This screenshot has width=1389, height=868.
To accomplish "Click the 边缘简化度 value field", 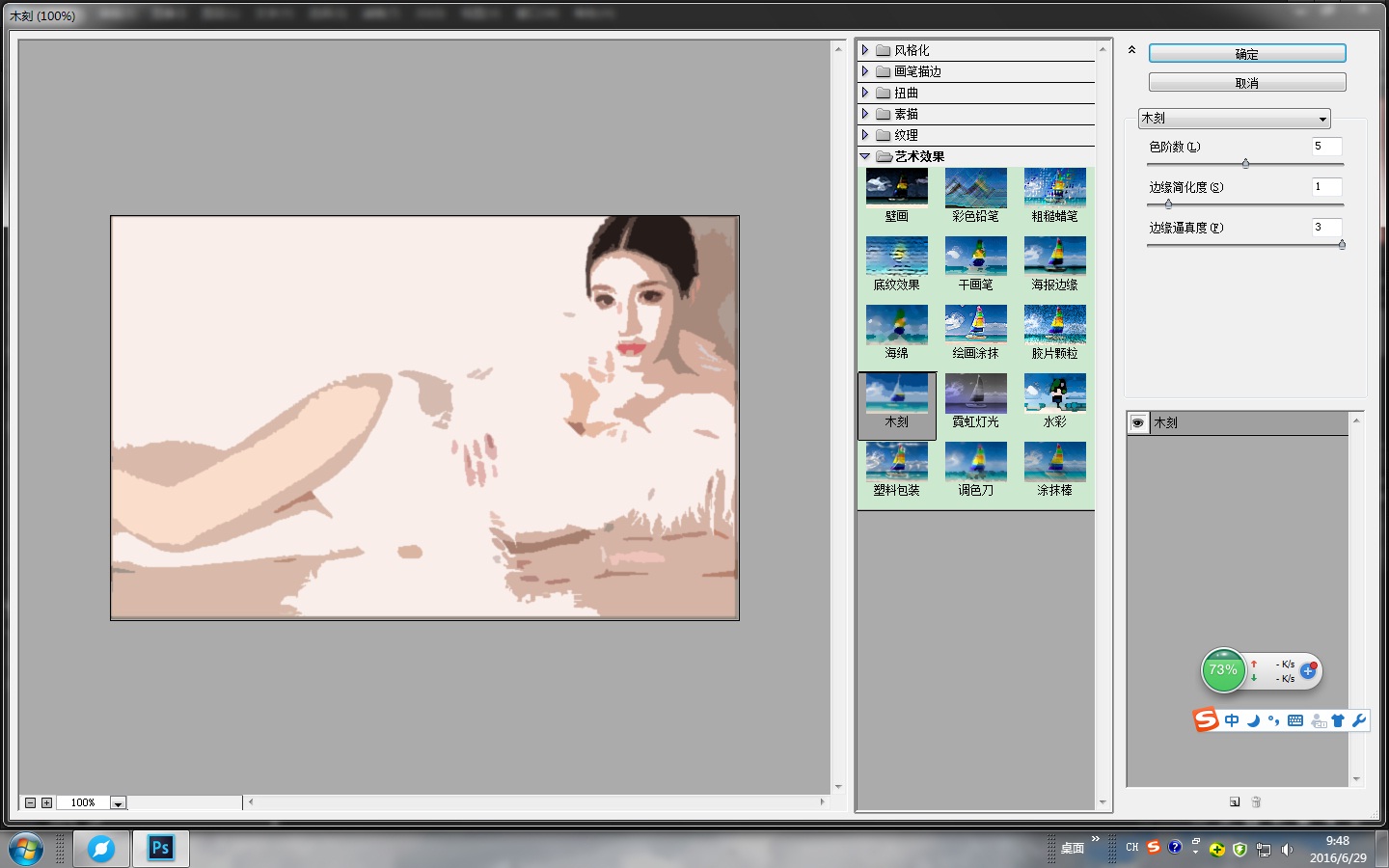I will (1326, 187).
